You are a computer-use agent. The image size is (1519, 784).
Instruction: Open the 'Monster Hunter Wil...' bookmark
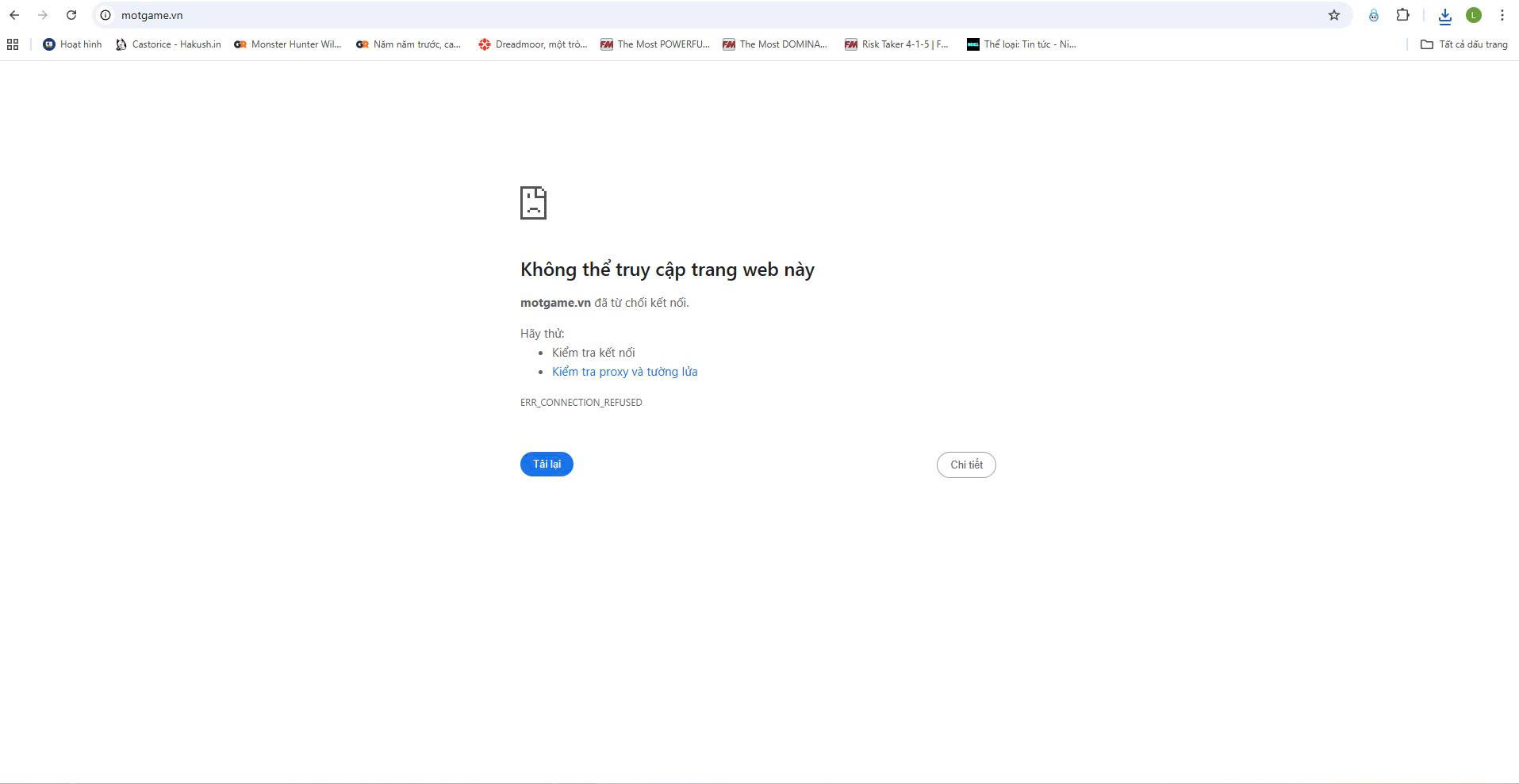287,44
